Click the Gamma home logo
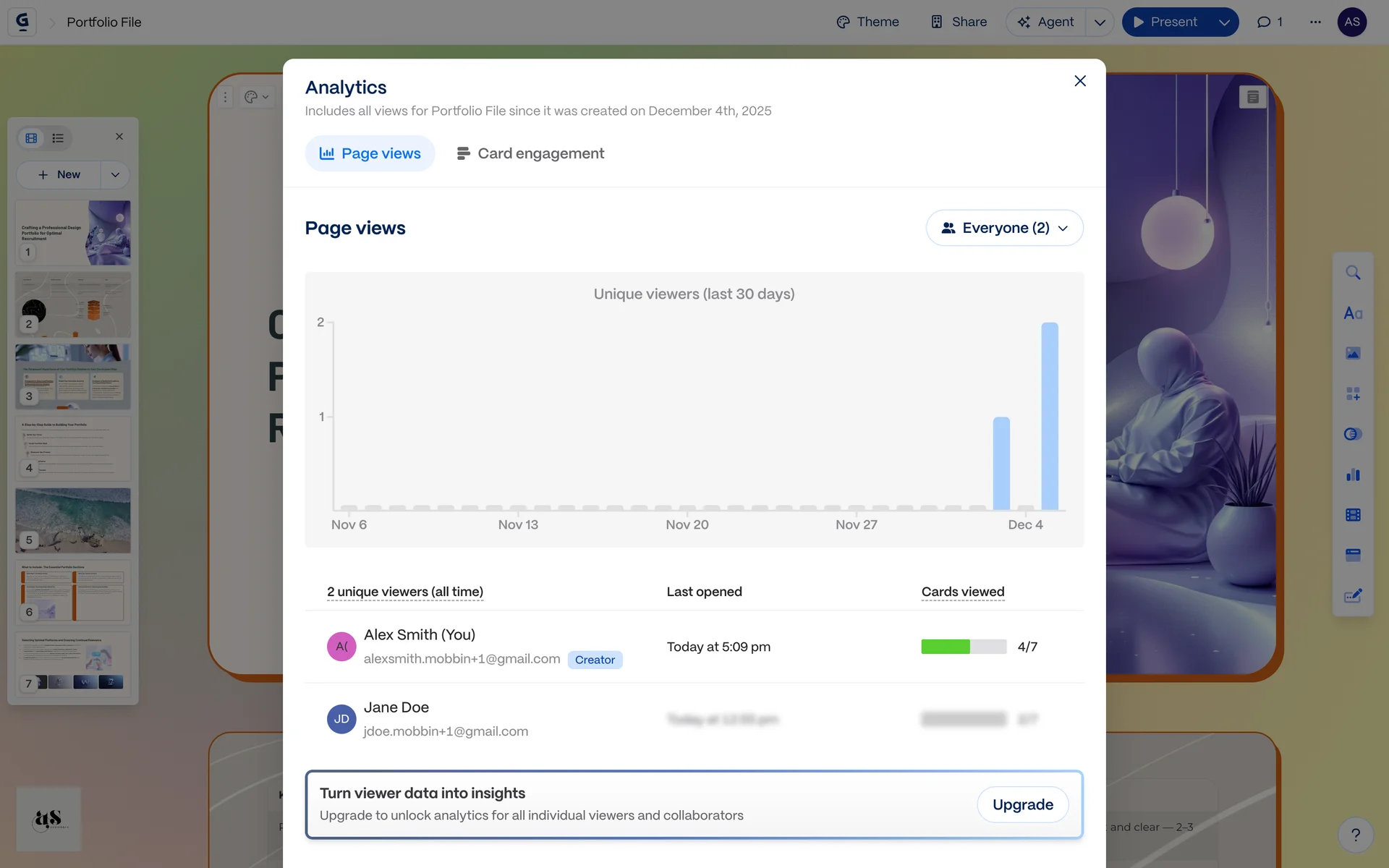Image resolution: width=1389 pixels, height=868 pixels. 22,22
